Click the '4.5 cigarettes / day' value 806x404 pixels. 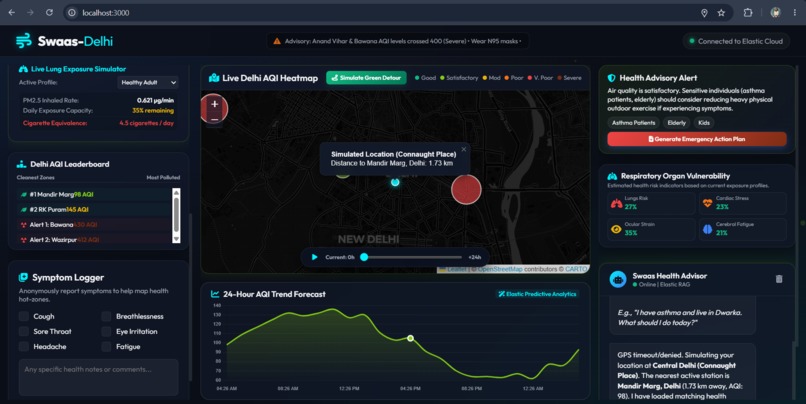click(x=146, y=123)
